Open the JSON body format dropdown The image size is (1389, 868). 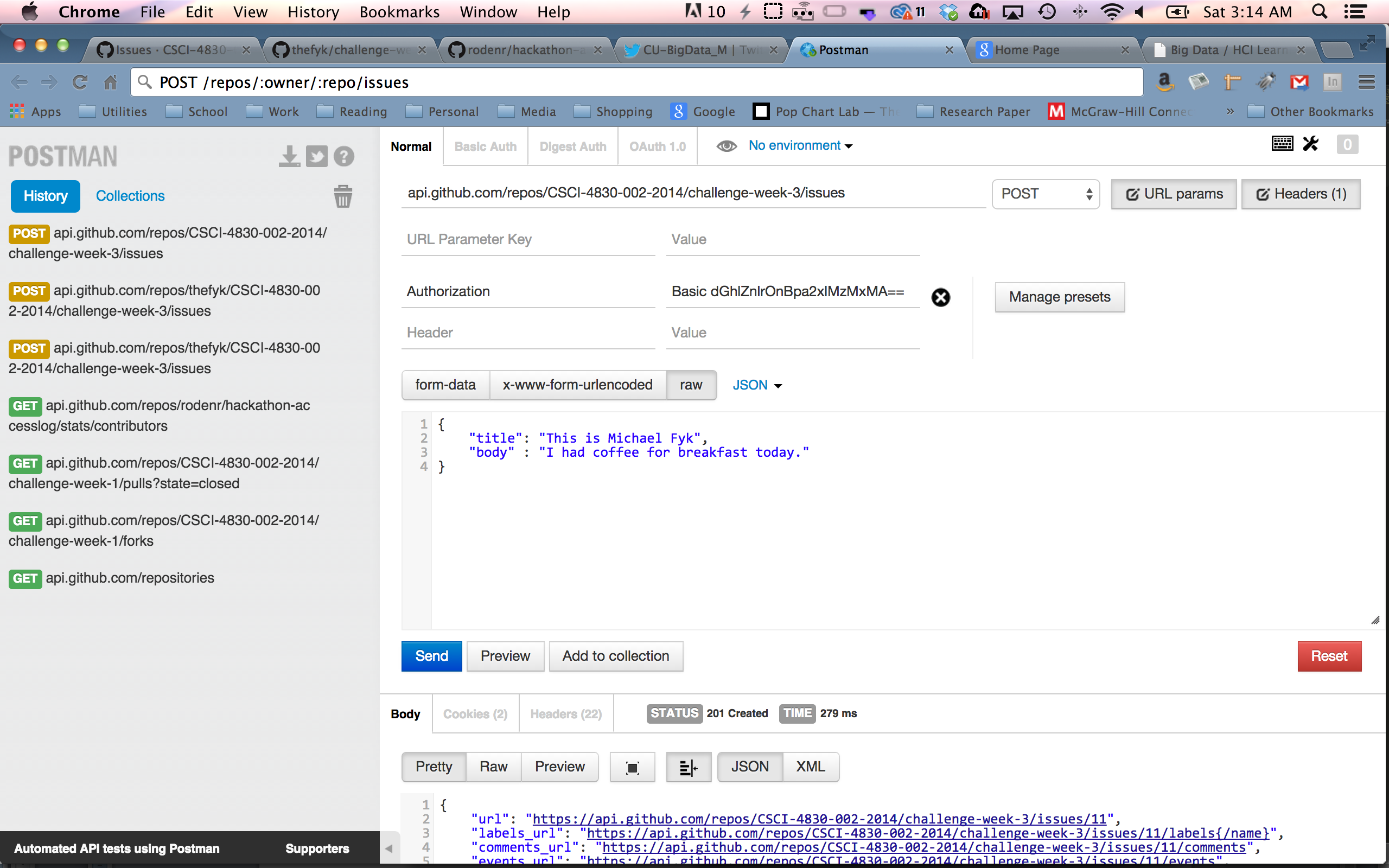pyautogui.click(x=756, y=385)
